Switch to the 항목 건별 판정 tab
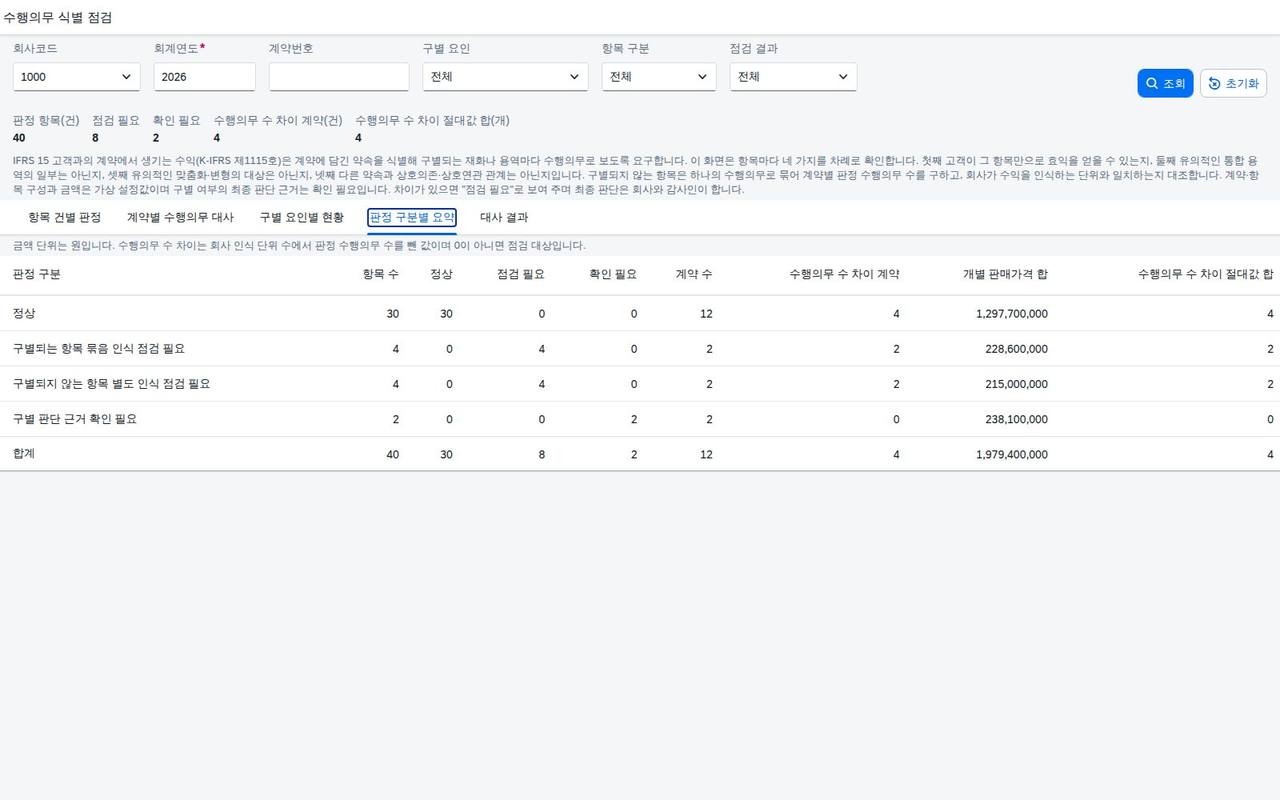This screenshot has width=1280, height=800. click(64, 217)
